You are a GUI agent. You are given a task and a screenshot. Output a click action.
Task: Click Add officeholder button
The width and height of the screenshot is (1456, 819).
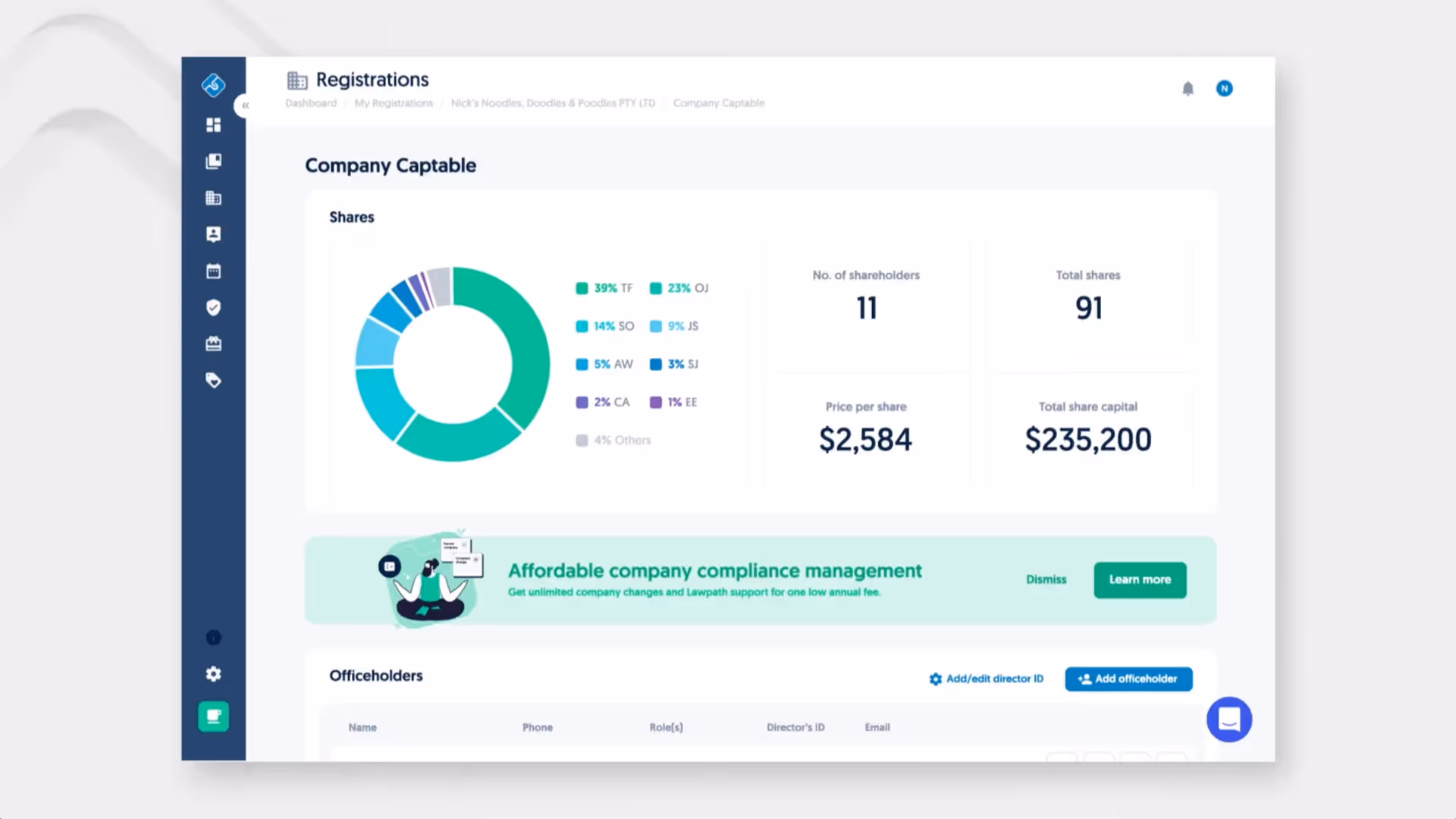[1128, 679]
